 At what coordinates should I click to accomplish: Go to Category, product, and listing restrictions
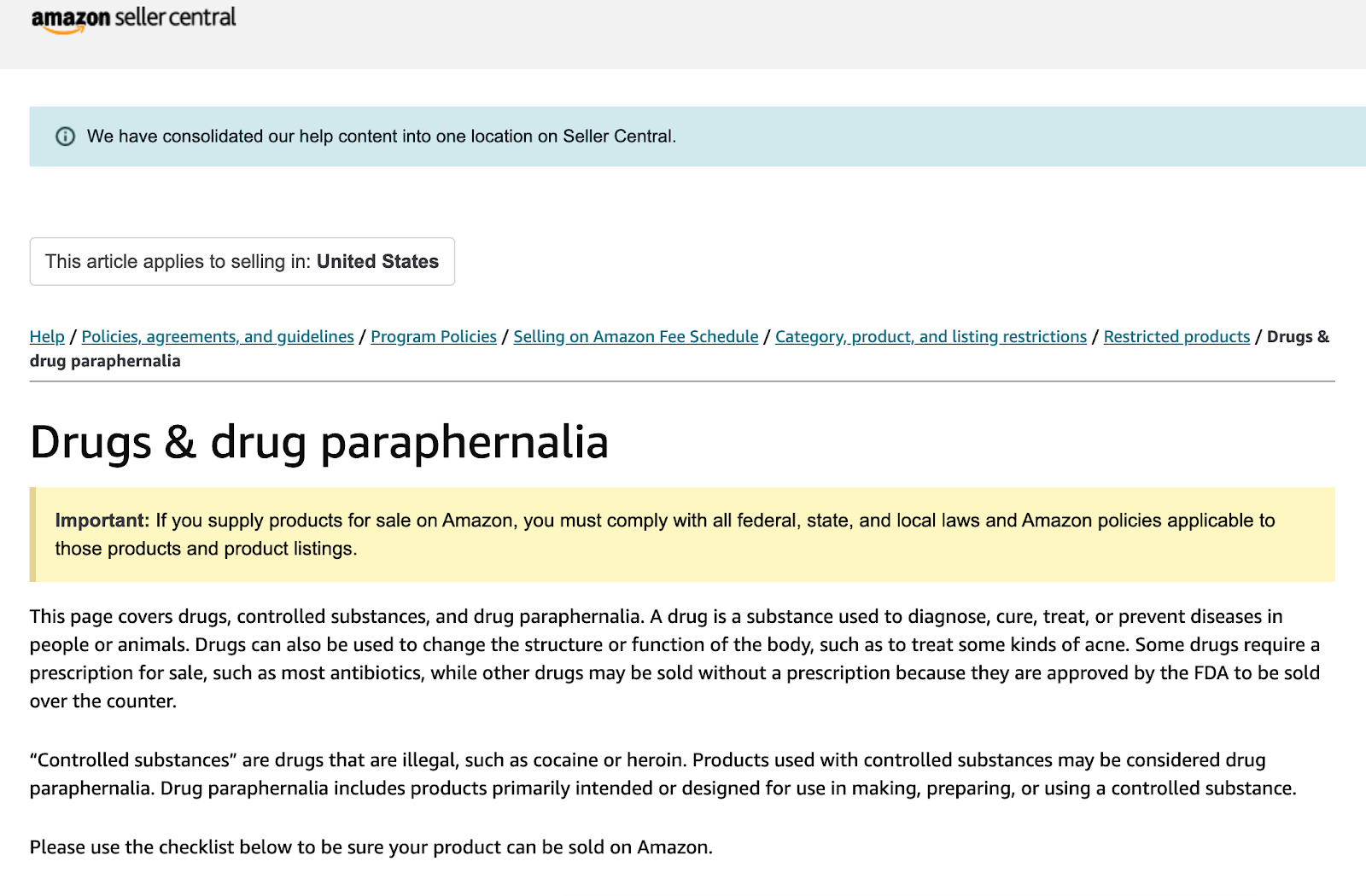(931, 336)
